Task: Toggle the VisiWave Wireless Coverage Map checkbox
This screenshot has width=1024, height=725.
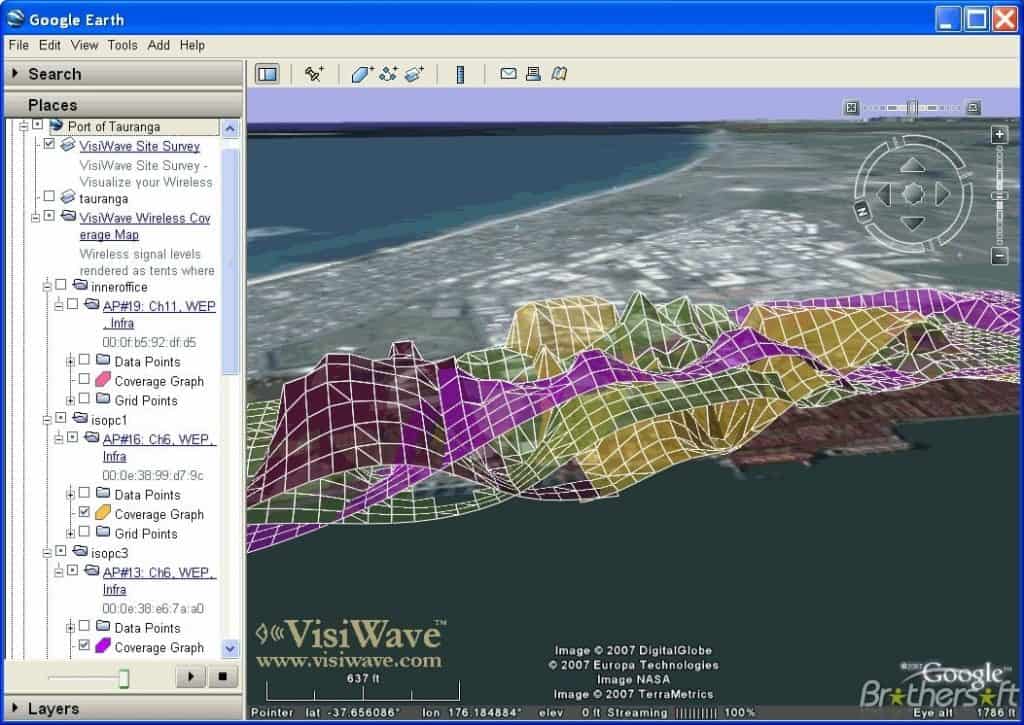Action: 49,215
